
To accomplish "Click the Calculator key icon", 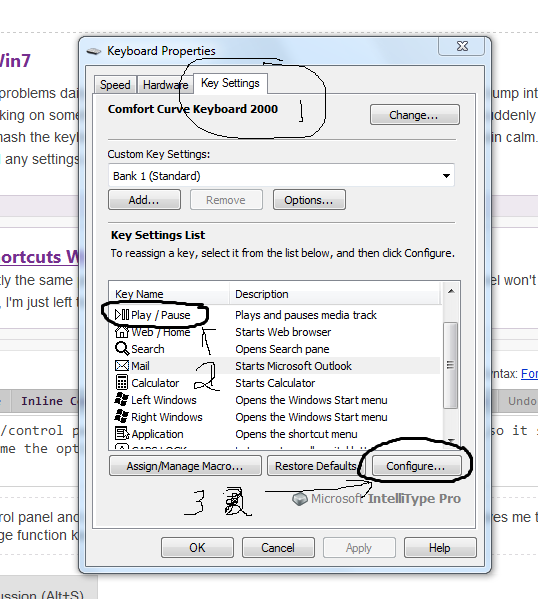I will tap(122, 382).
